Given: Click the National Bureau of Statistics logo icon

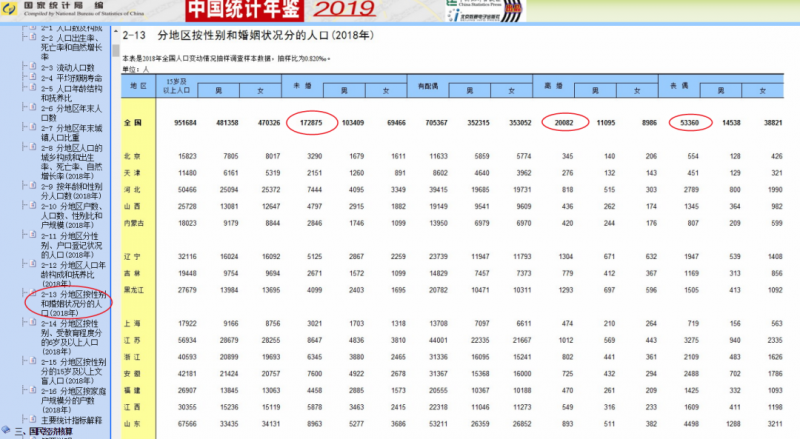Looking at the screenshot, I should click(9, 8).
